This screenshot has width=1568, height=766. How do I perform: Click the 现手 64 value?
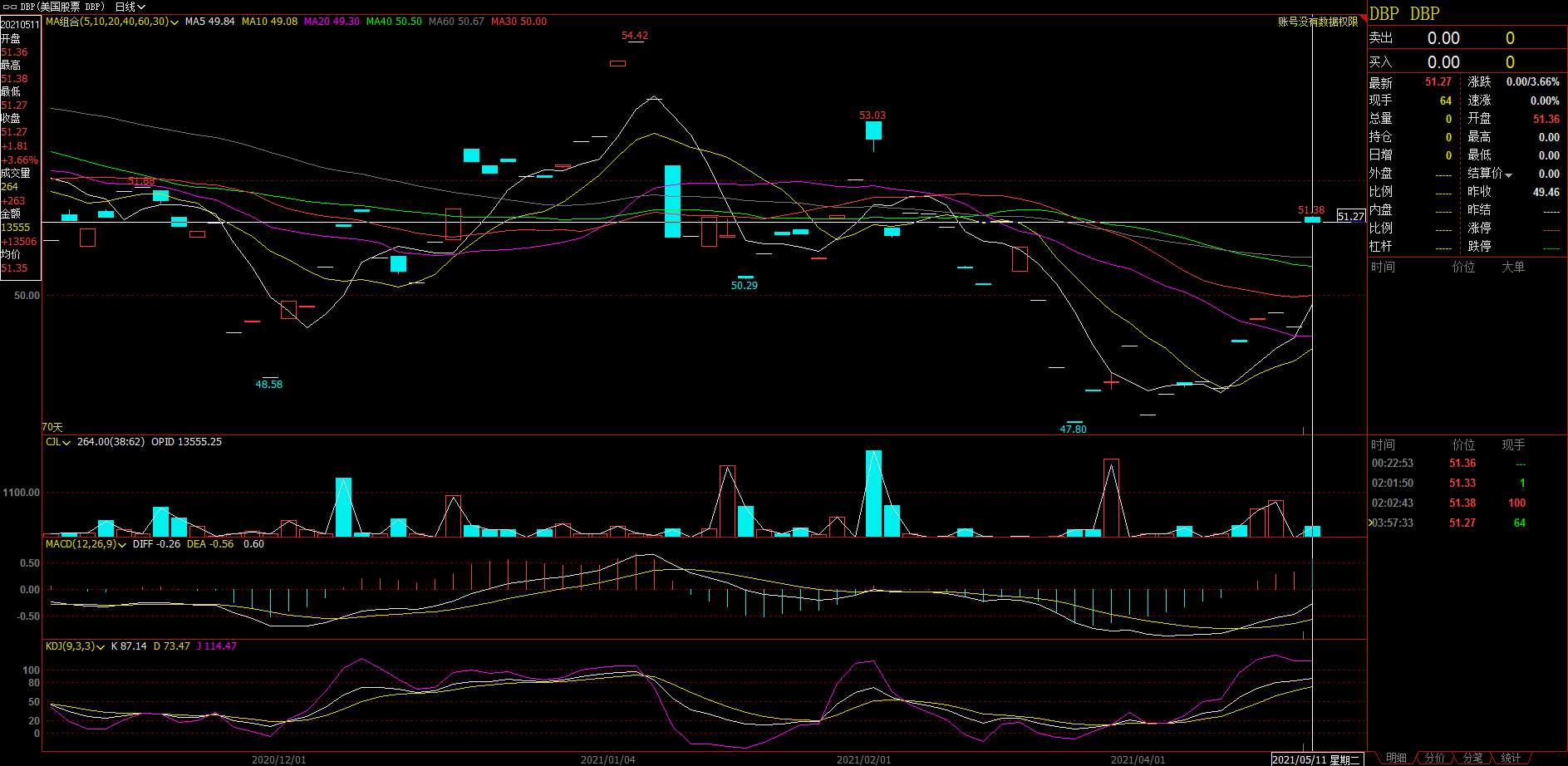point(1445,101)
